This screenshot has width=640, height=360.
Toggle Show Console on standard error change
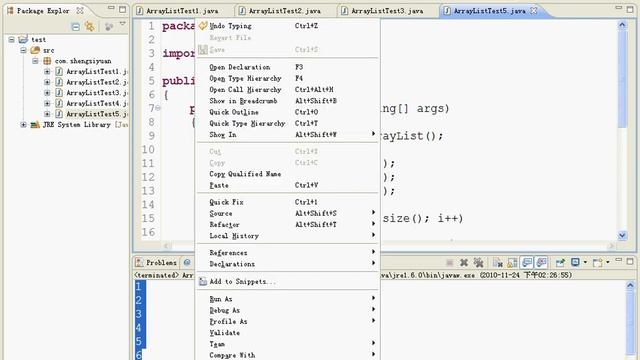pyautogui.click(x=542, y=262)
